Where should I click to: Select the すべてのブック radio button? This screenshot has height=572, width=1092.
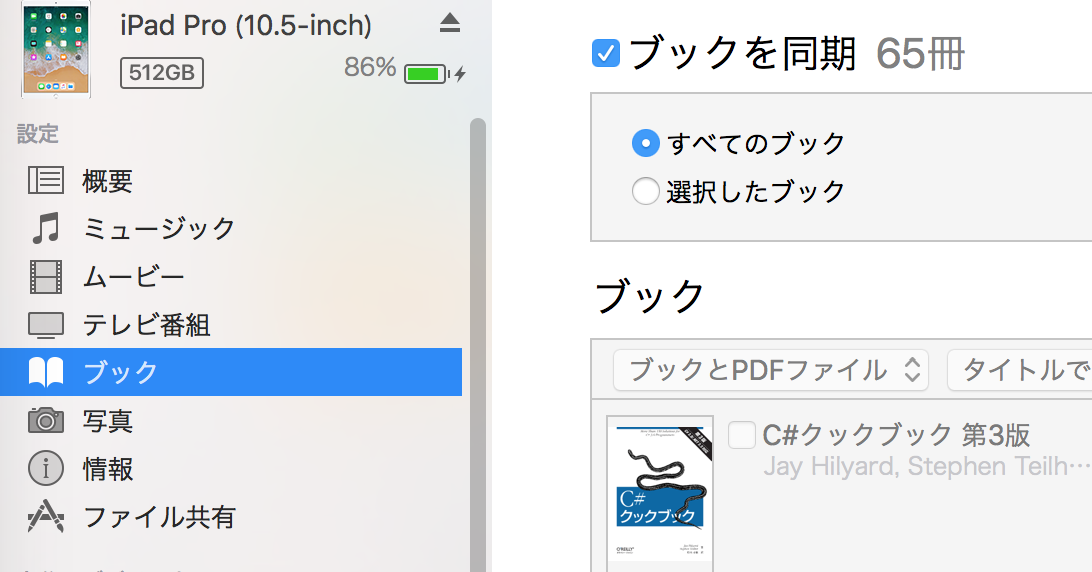(646, 143)
